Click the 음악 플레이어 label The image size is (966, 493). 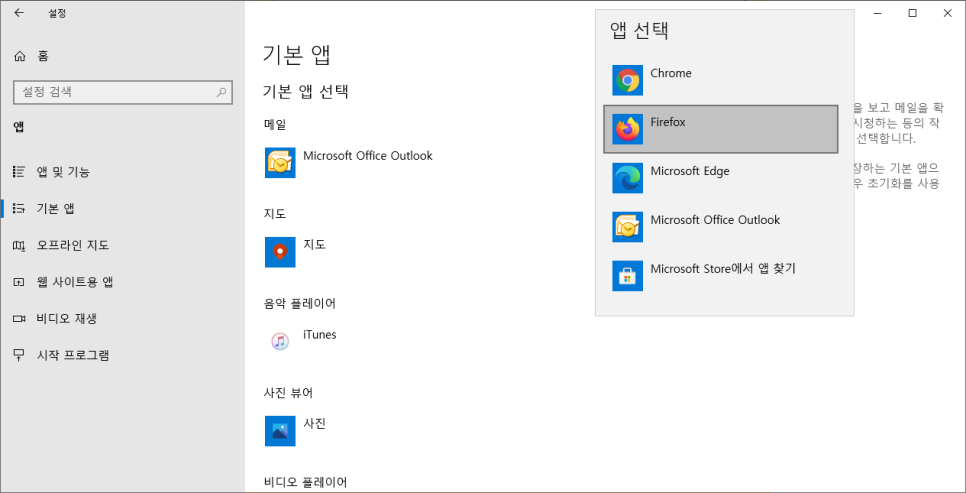coord(299,303)
